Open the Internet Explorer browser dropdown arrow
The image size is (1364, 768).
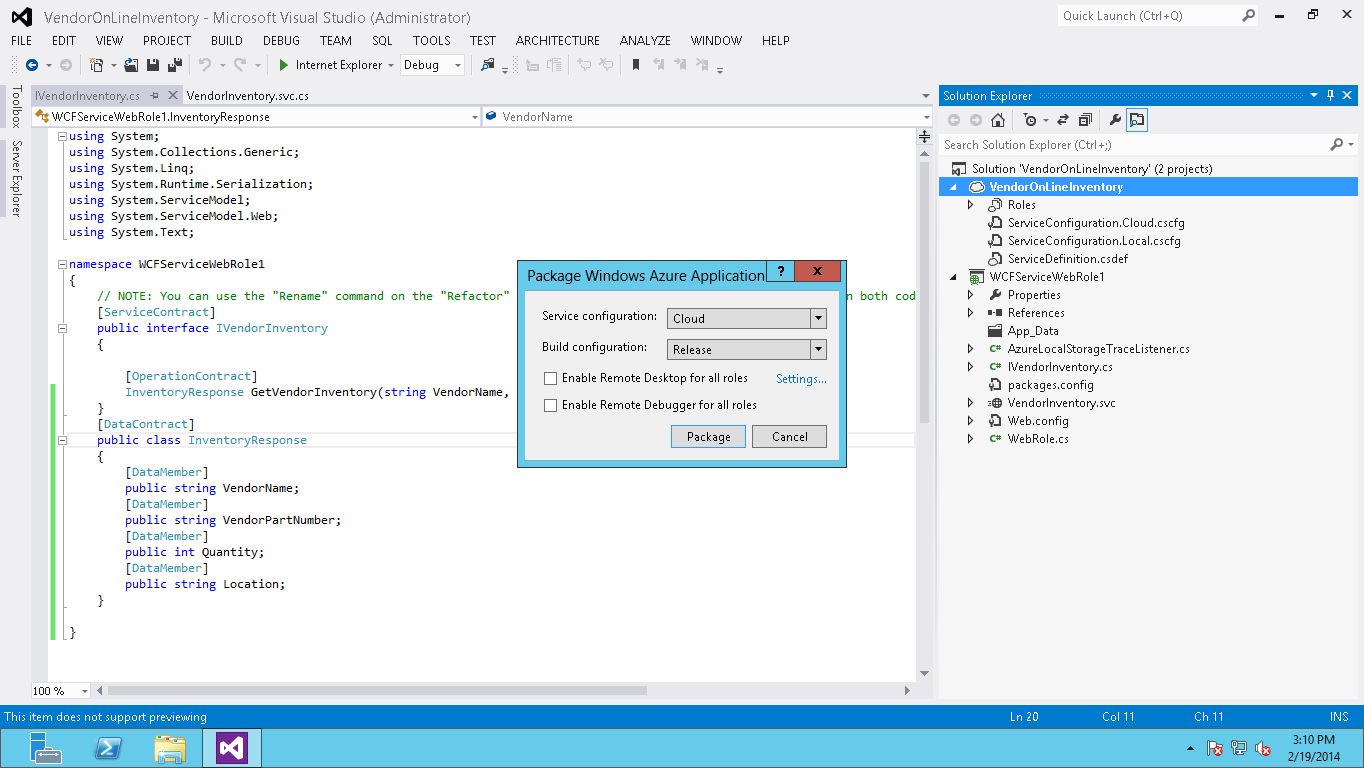coord(391,65)
